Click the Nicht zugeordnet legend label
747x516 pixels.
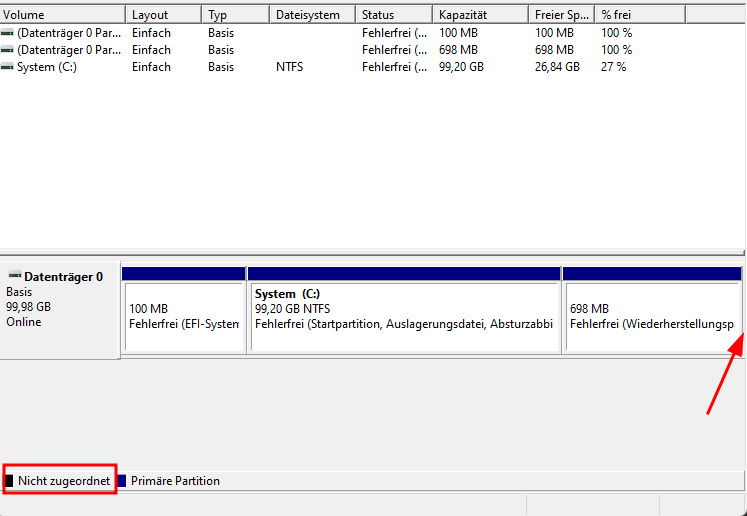coord(64,481)
